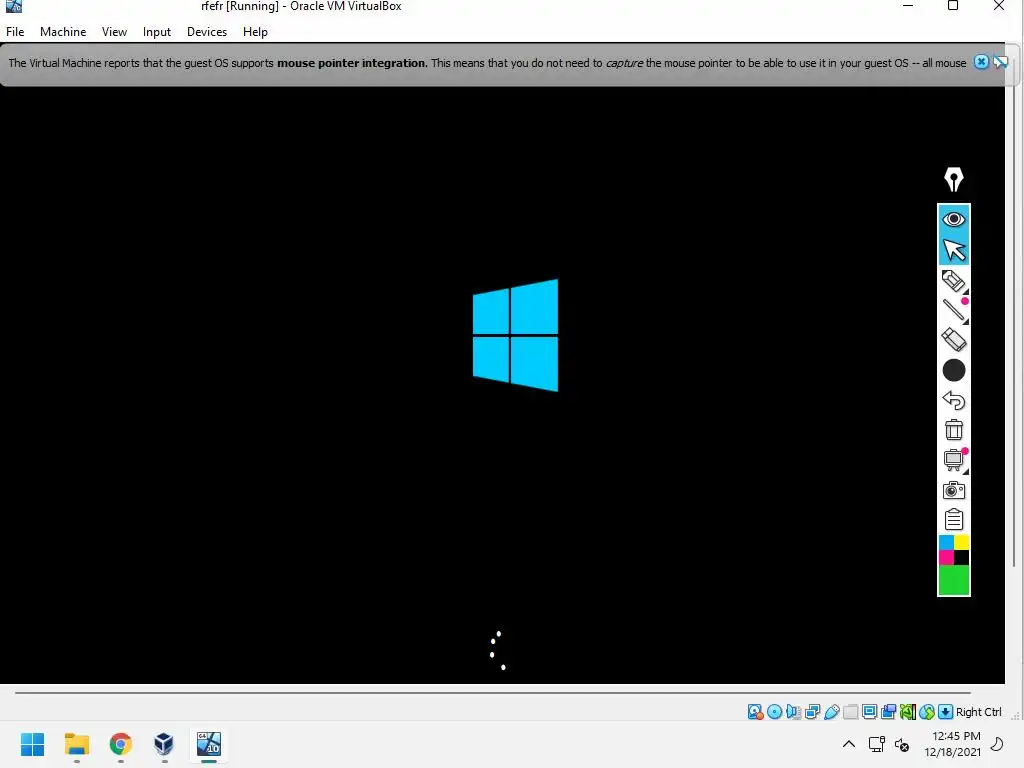Viewport: 1024px width, 768px height.
Task: Open Google Chrome from the taskbar
Action: 120,744
